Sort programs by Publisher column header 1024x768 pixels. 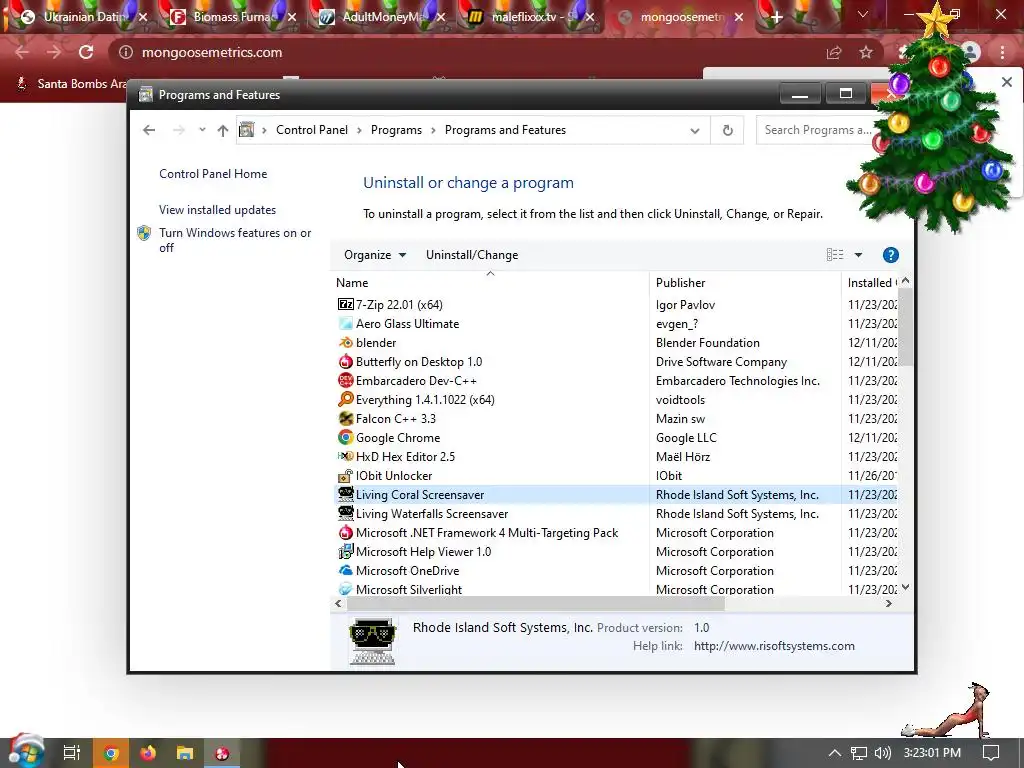click(745, 283)
